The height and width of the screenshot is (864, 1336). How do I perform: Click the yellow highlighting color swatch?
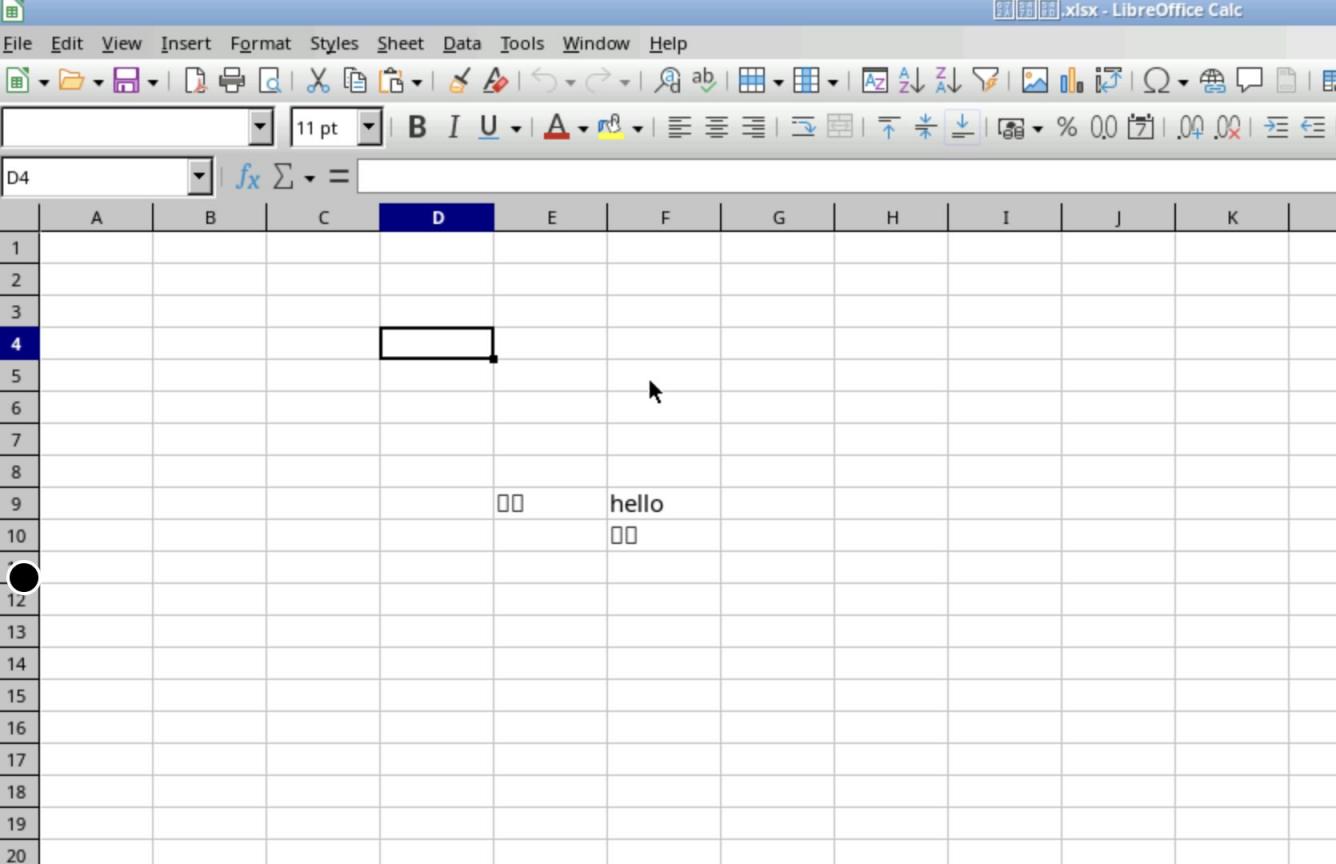coord(609,128)
